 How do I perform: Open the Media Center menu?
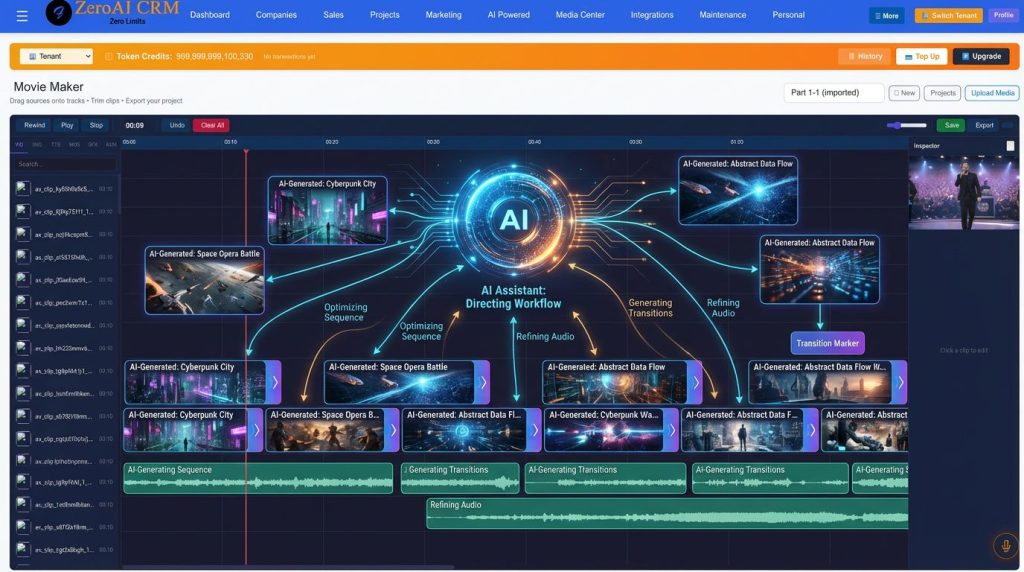click(580, 15)
